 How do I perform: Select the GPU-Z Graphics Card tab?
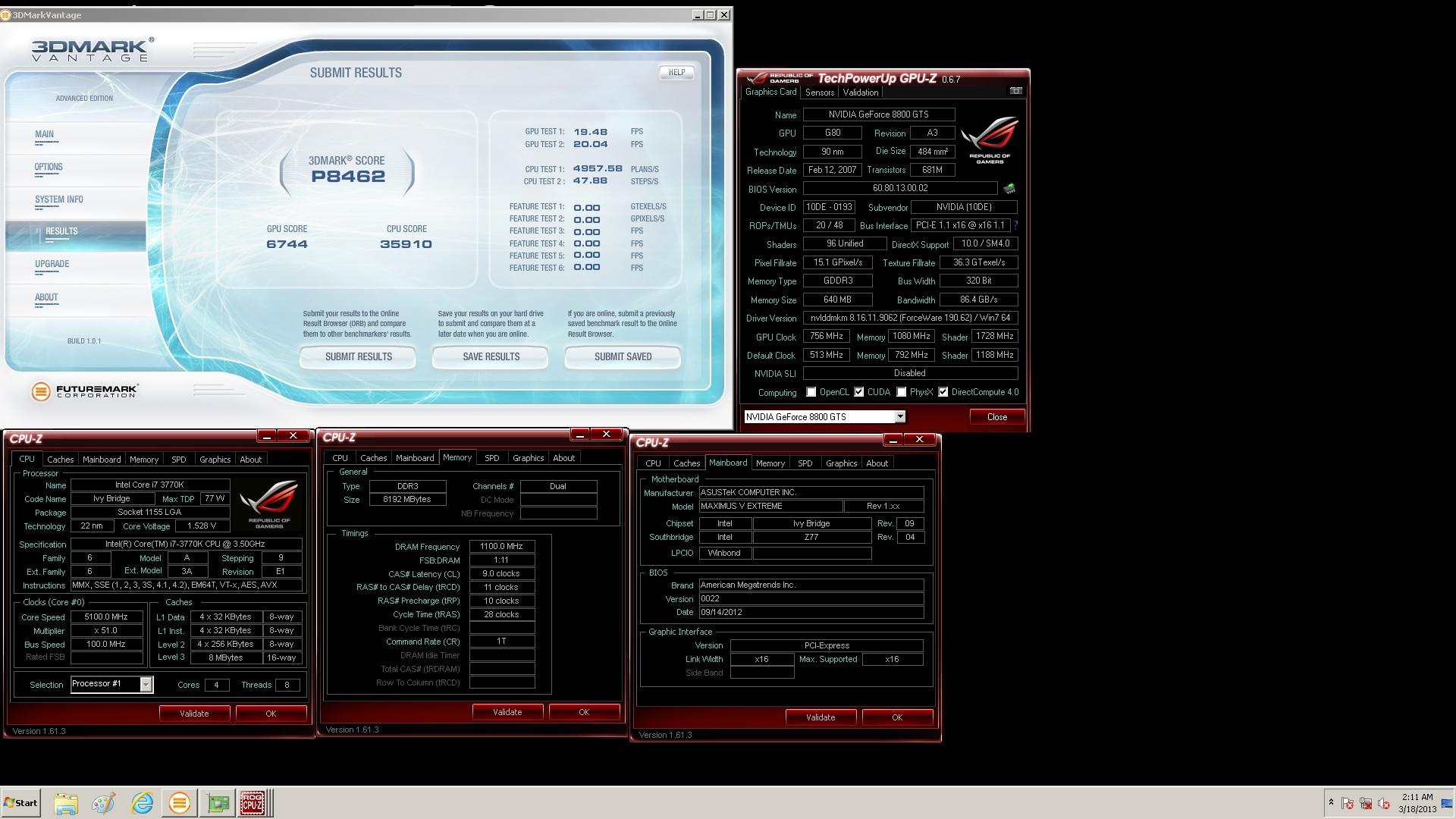tap(770, 92)
